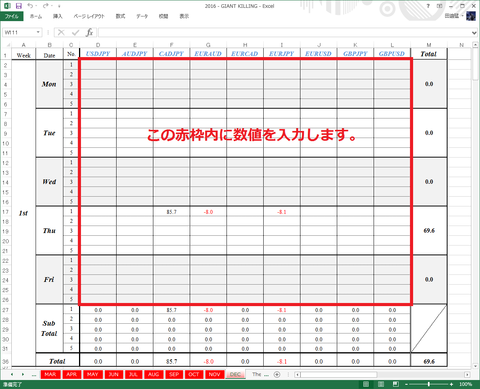The image size is (480, 389).
Task: Show hidden sheets via left ellipsis
Action: tap(34, 375)
